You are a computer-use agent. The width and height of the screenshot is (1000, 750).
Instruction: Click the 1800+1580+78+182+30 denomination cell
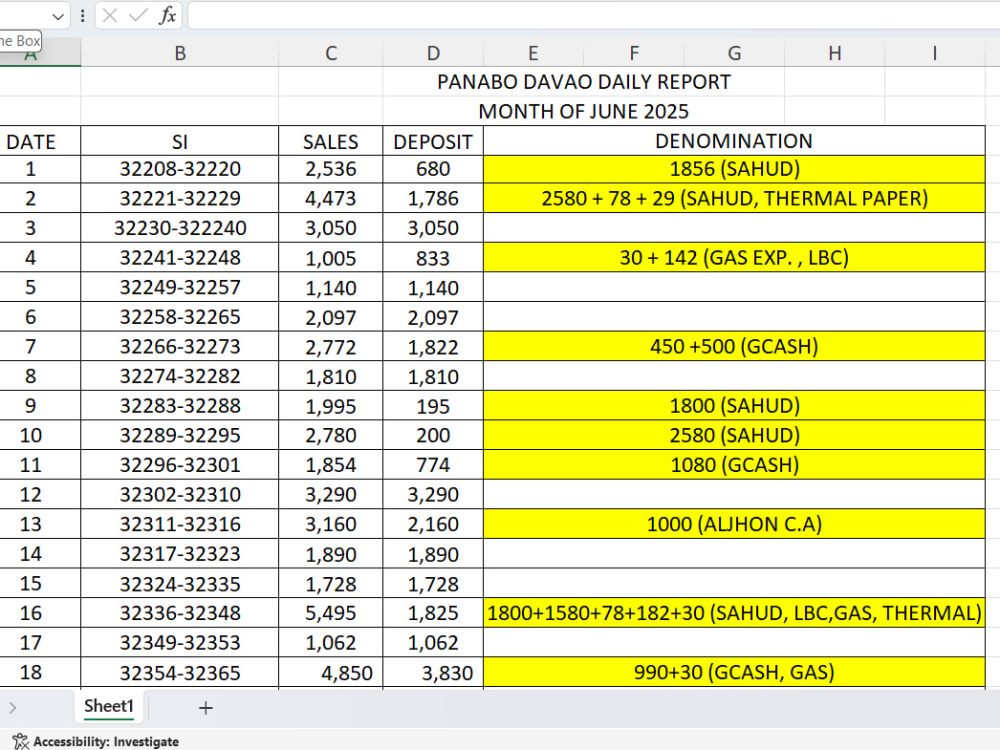pos(734,613)
